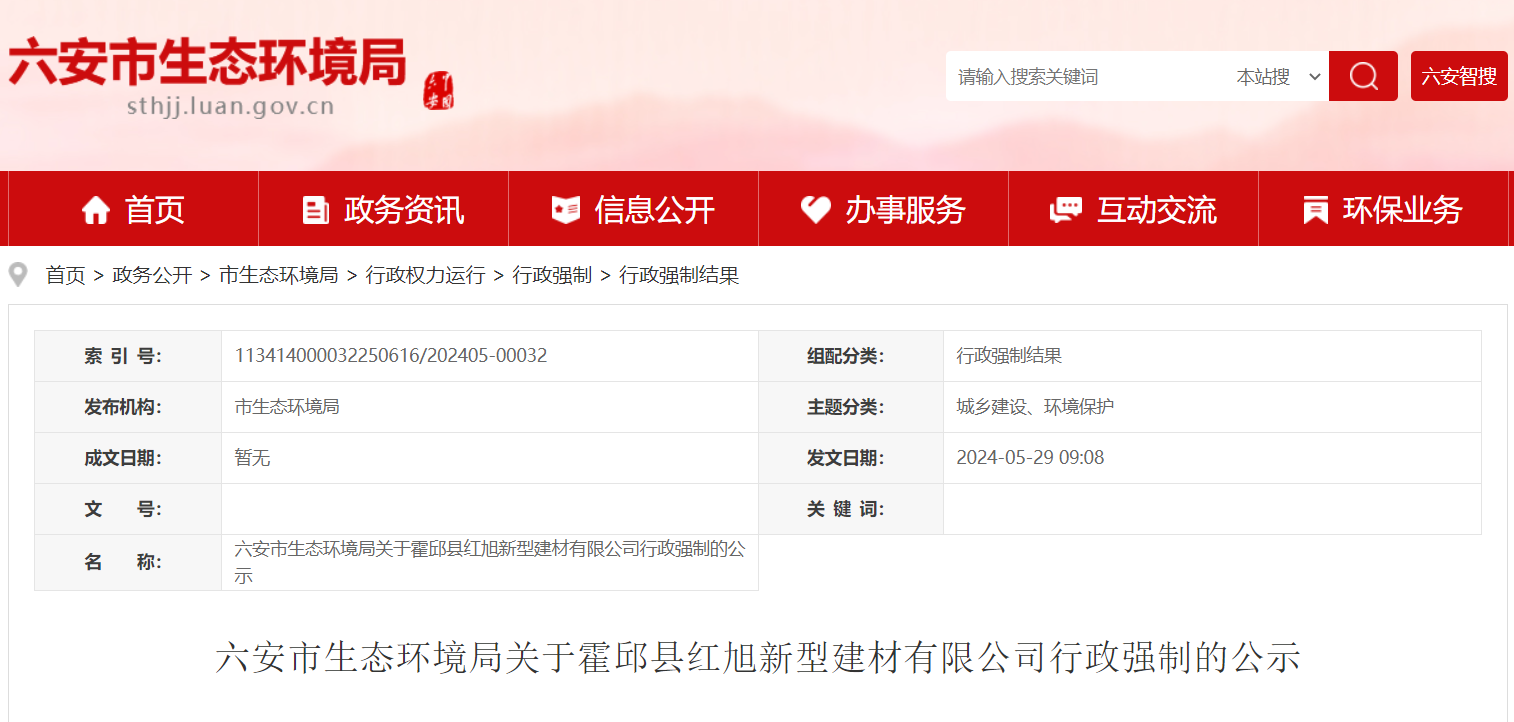
Task: Click the open-book icon beside 信息公开
Action: (x=566, y=210)
